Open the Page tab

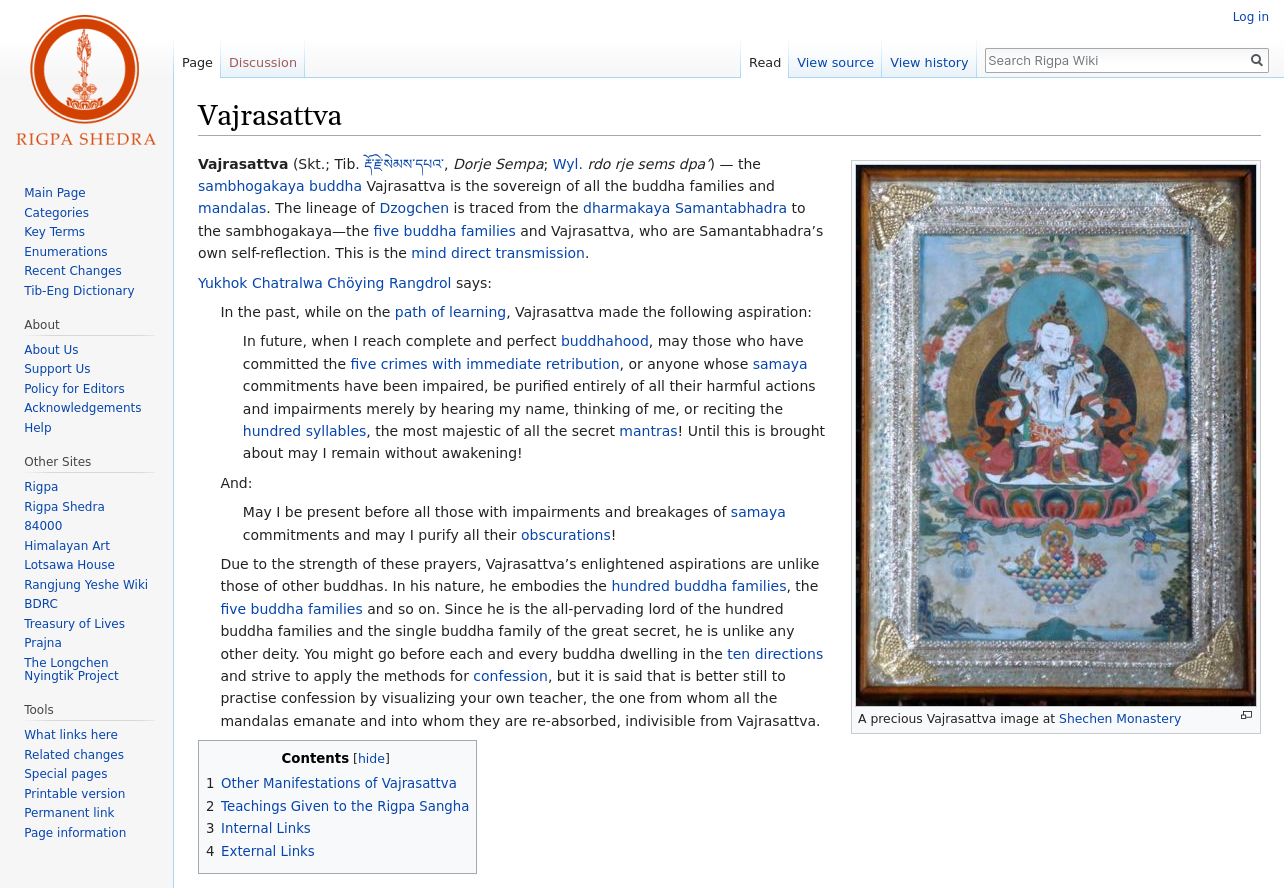point(197,62)
